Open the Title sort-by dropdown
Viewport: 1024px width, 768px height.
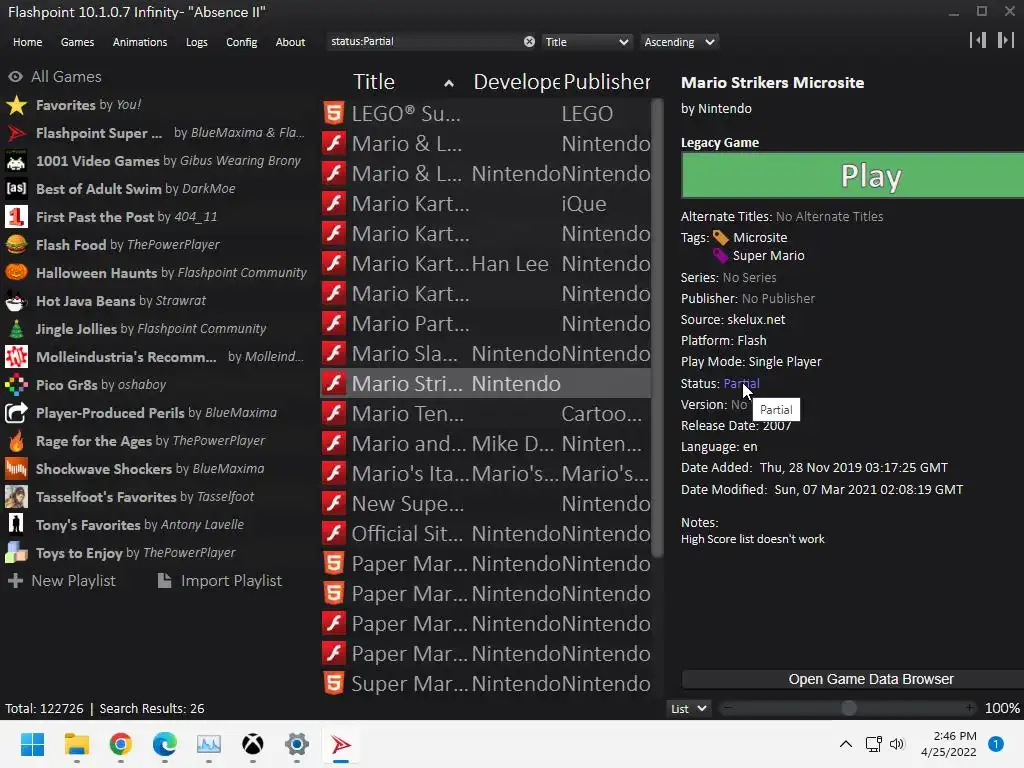(586, 42)
